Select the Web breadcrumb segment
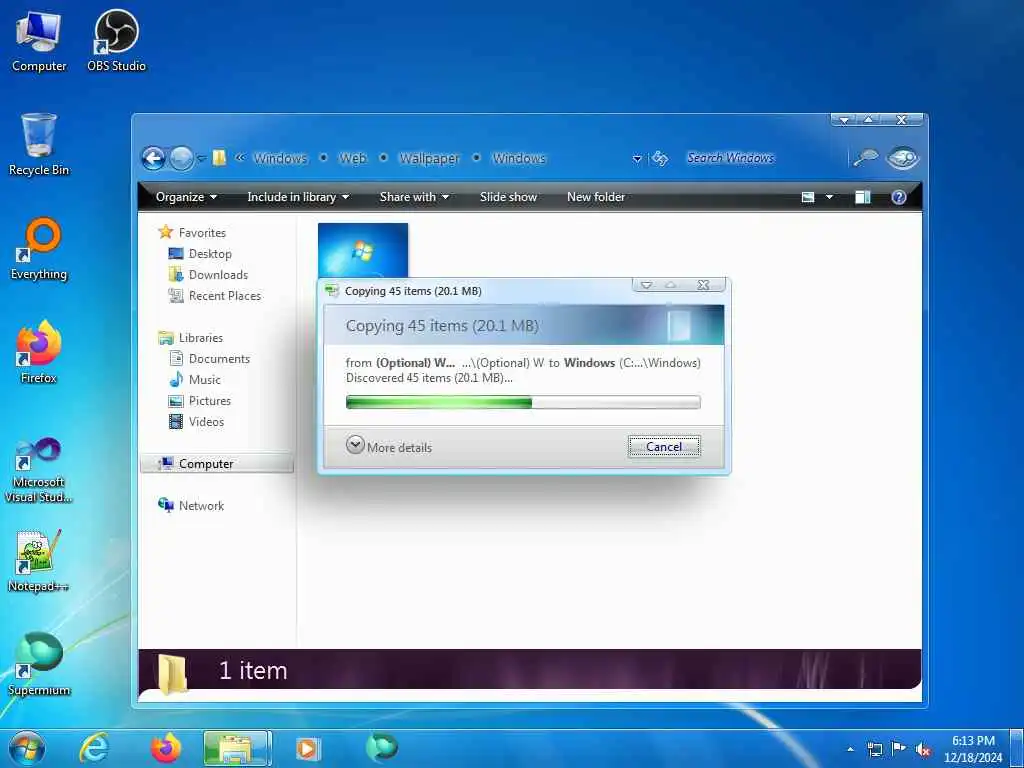Screen dimensions: 1024x768 pyautogui.click(x=352, y=159)
